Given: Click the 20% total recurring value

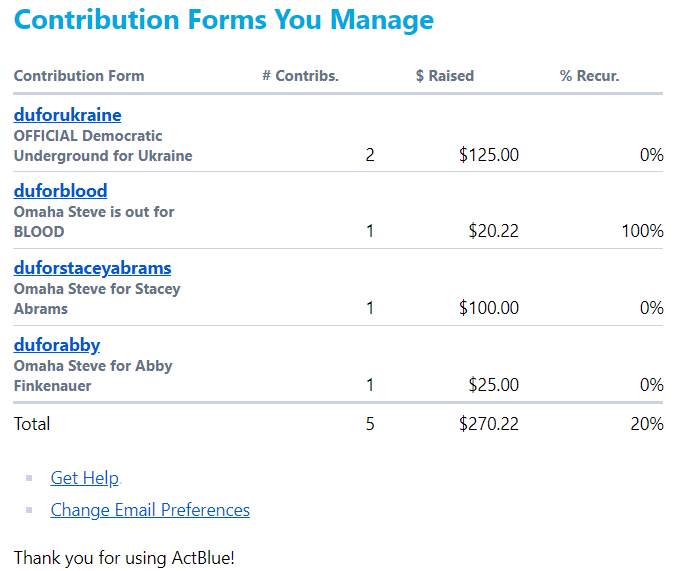Looking at the screenshot, I should click(647, 424).
